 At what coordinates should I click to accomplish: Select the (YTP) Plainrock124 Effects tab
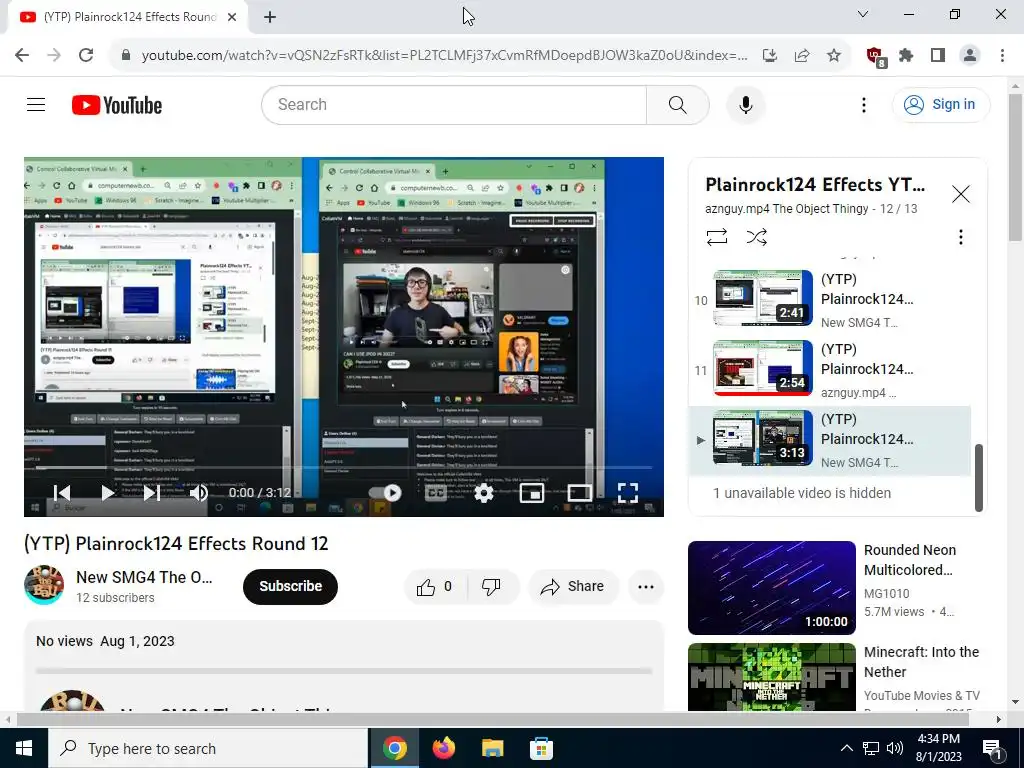pos(128,17)
